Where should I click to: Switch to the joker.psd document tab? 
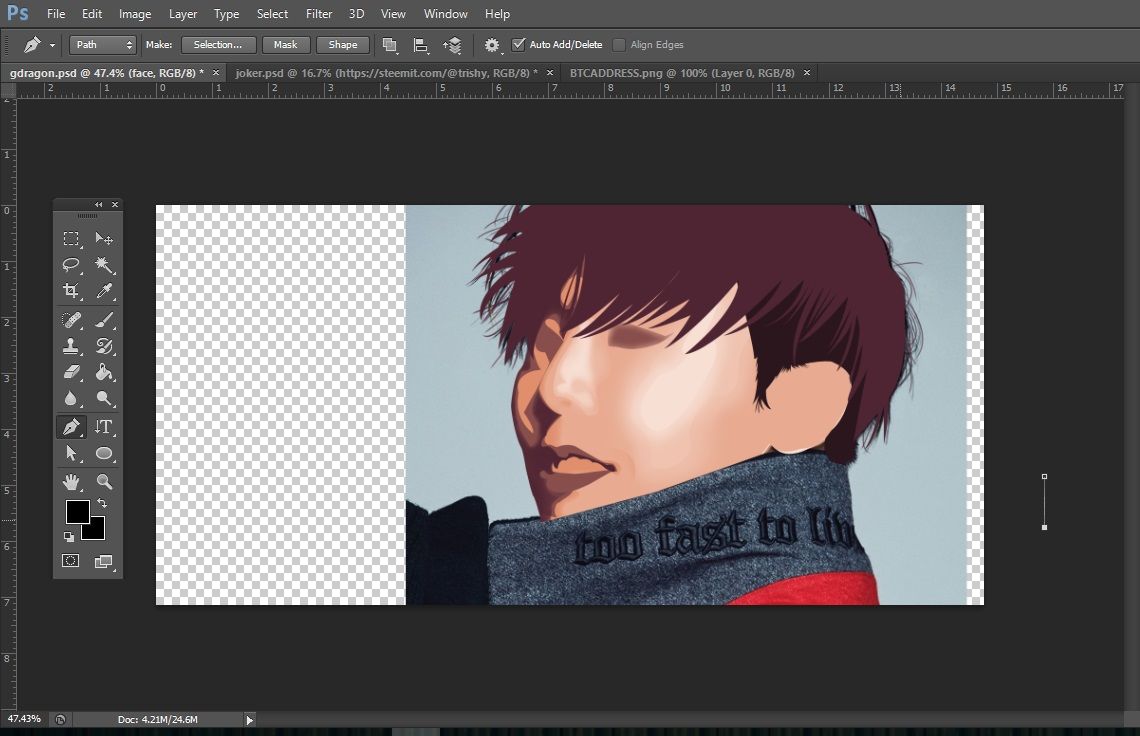(x=385, y=73)
